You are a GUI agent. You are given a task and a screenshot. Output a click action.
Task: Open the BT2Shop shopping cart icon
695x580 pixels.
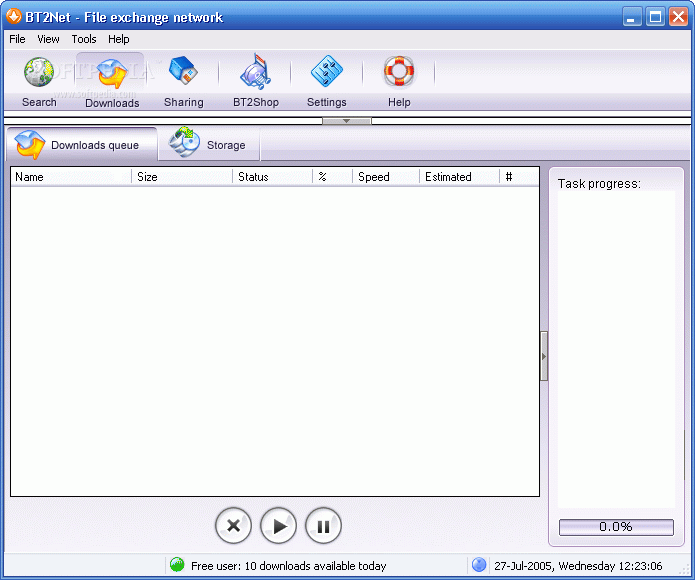click(x=255, y=71)
